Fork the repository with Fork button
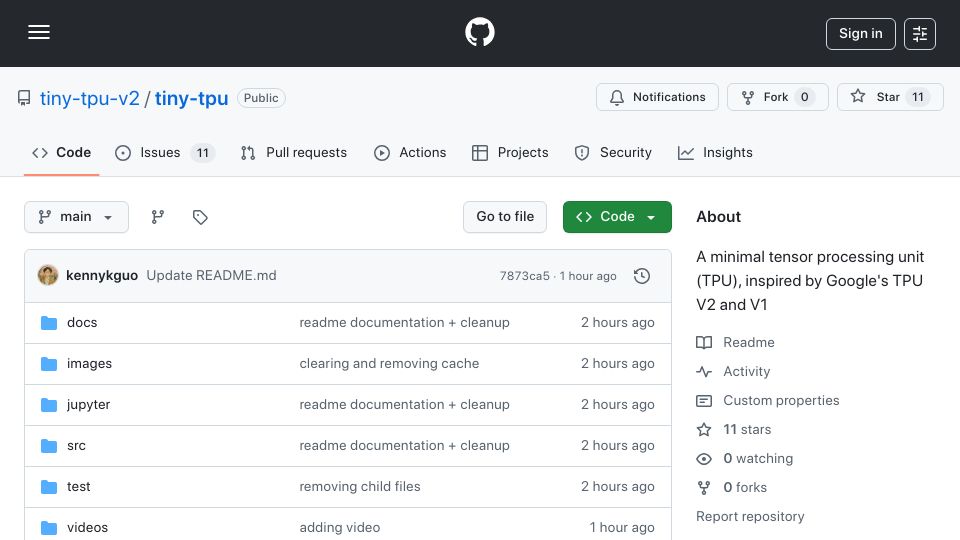 point(778,97)
